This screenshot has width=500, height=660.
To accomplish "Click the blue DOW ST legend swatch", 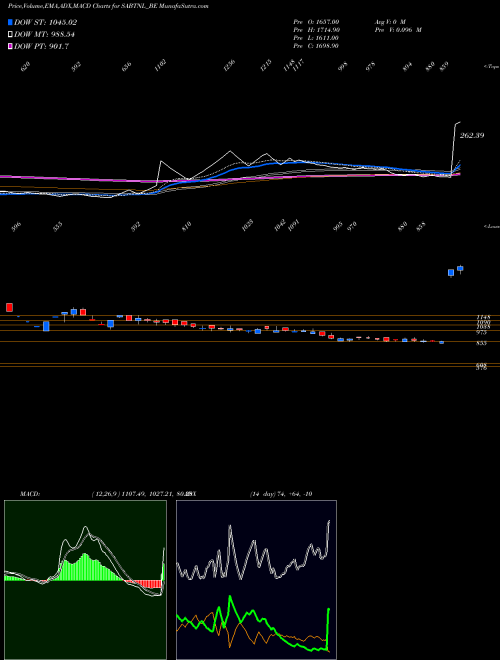I will coord(10,22).
